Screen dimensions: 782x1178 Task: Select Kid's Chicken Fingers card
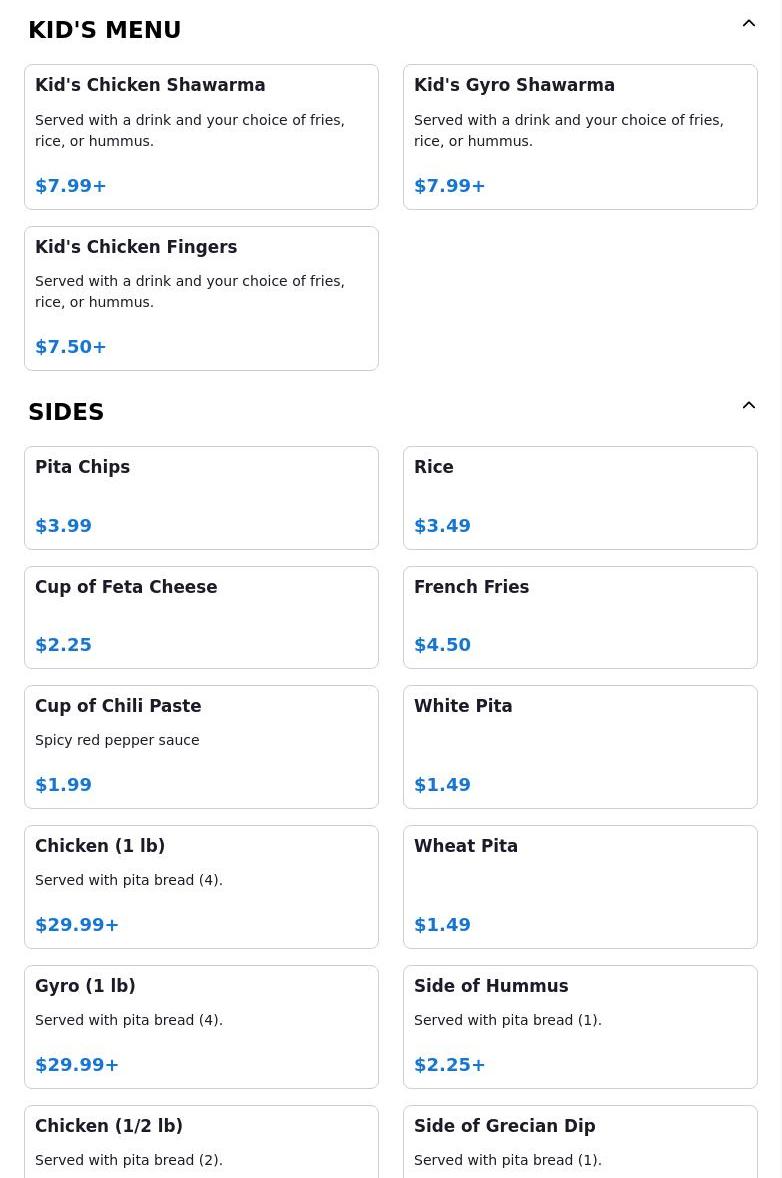pyautogui.click(x=201, y=298)
